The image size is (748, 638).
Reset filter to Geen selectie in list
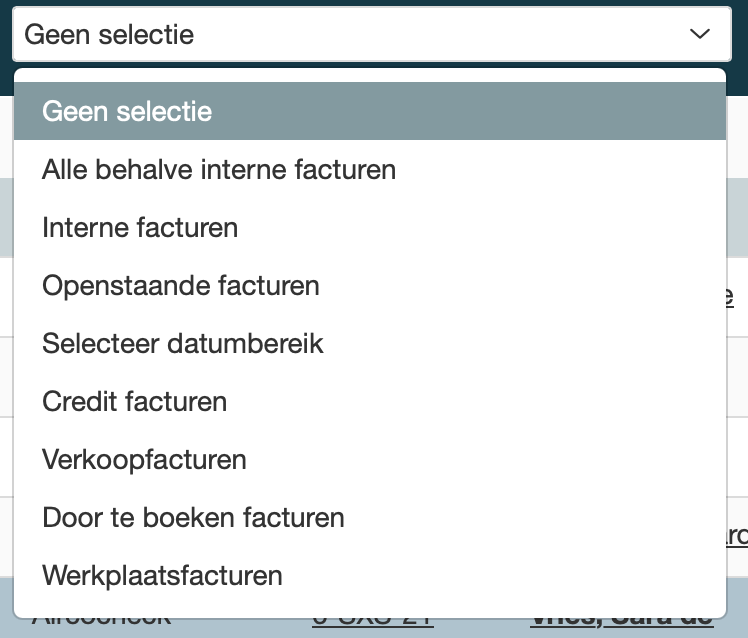pos(127,111)
